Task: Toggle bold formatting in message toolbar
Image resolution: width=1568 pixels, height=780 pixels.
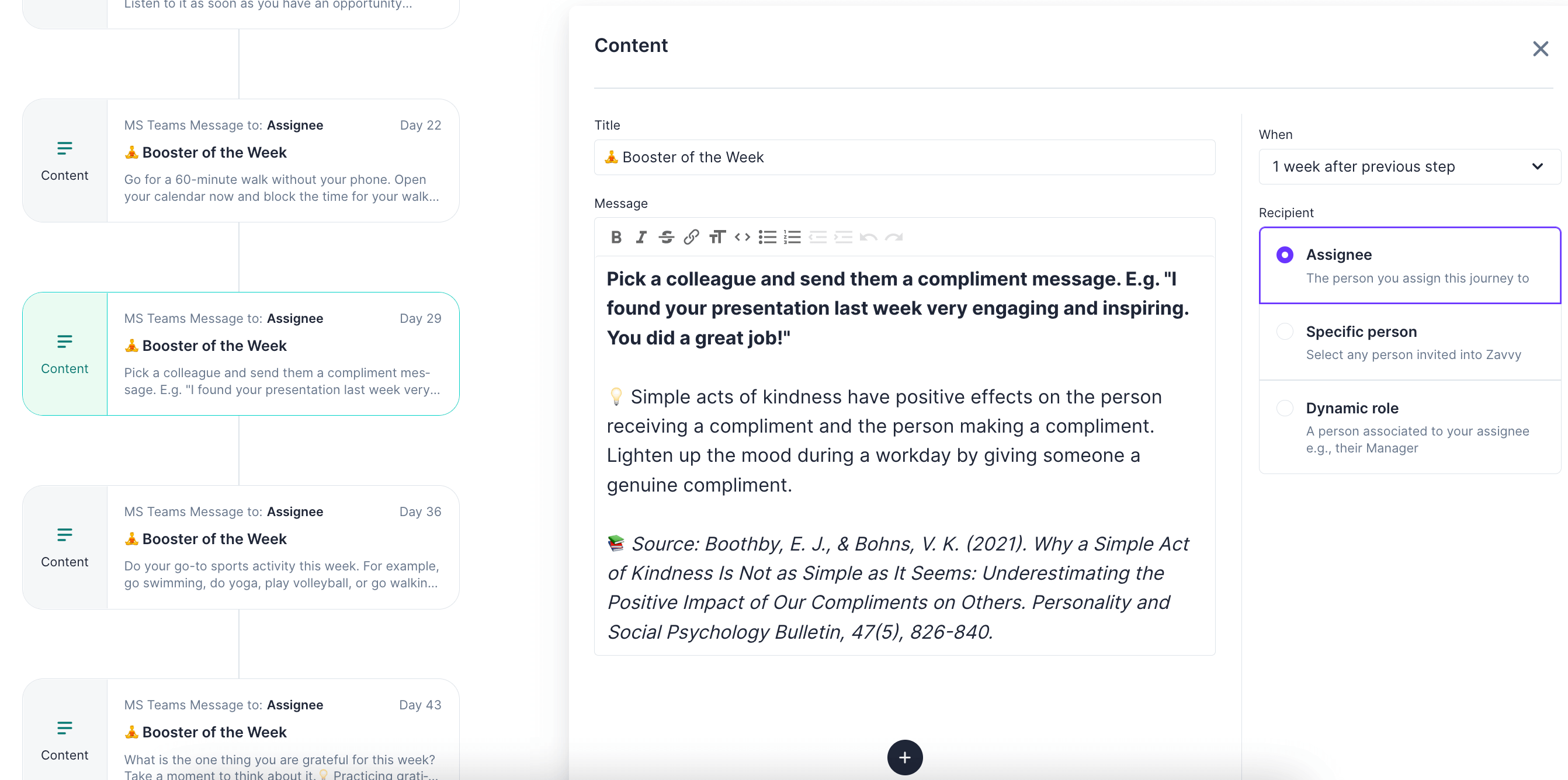Action: coord(616,237)
